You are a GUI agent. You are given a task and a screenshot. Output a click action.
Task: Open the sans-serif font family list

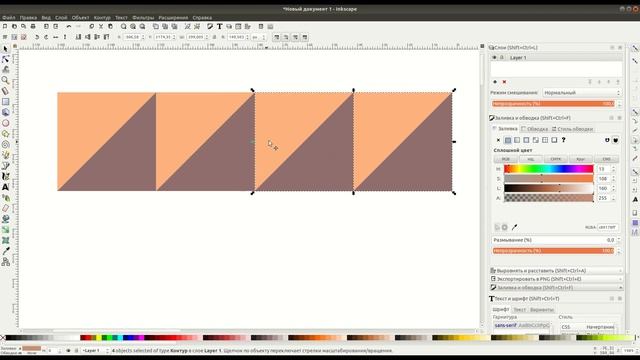522,326
